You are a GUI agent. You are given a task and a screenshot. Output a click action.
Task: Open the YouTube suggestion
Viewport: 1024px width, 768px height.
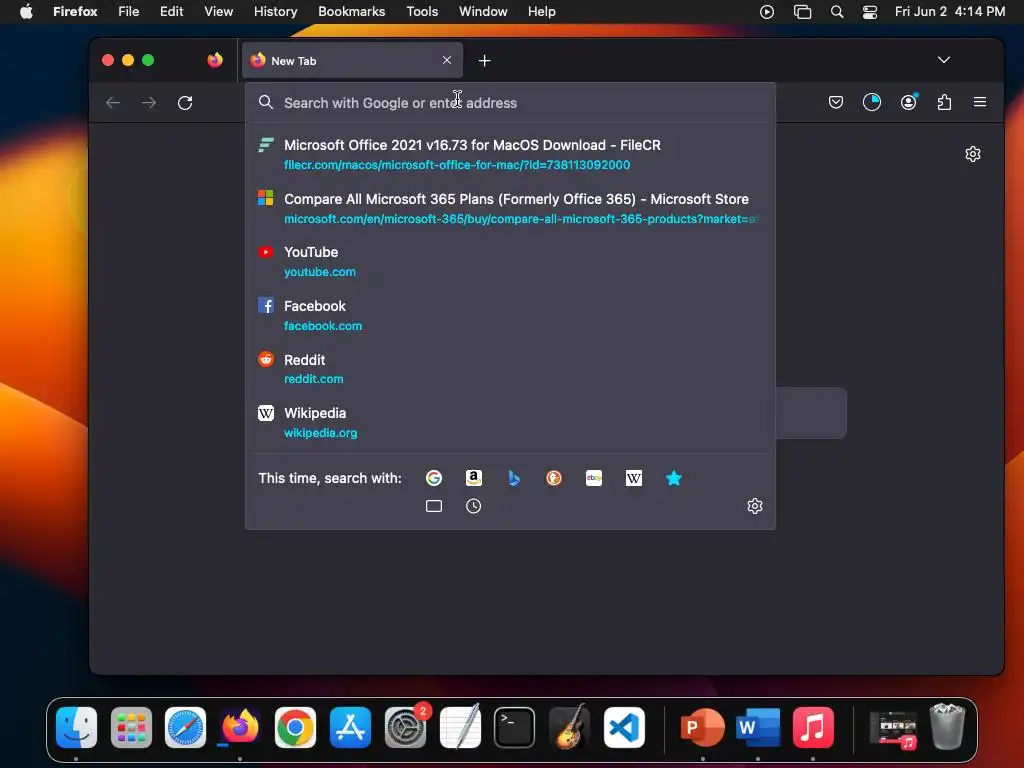510,261
